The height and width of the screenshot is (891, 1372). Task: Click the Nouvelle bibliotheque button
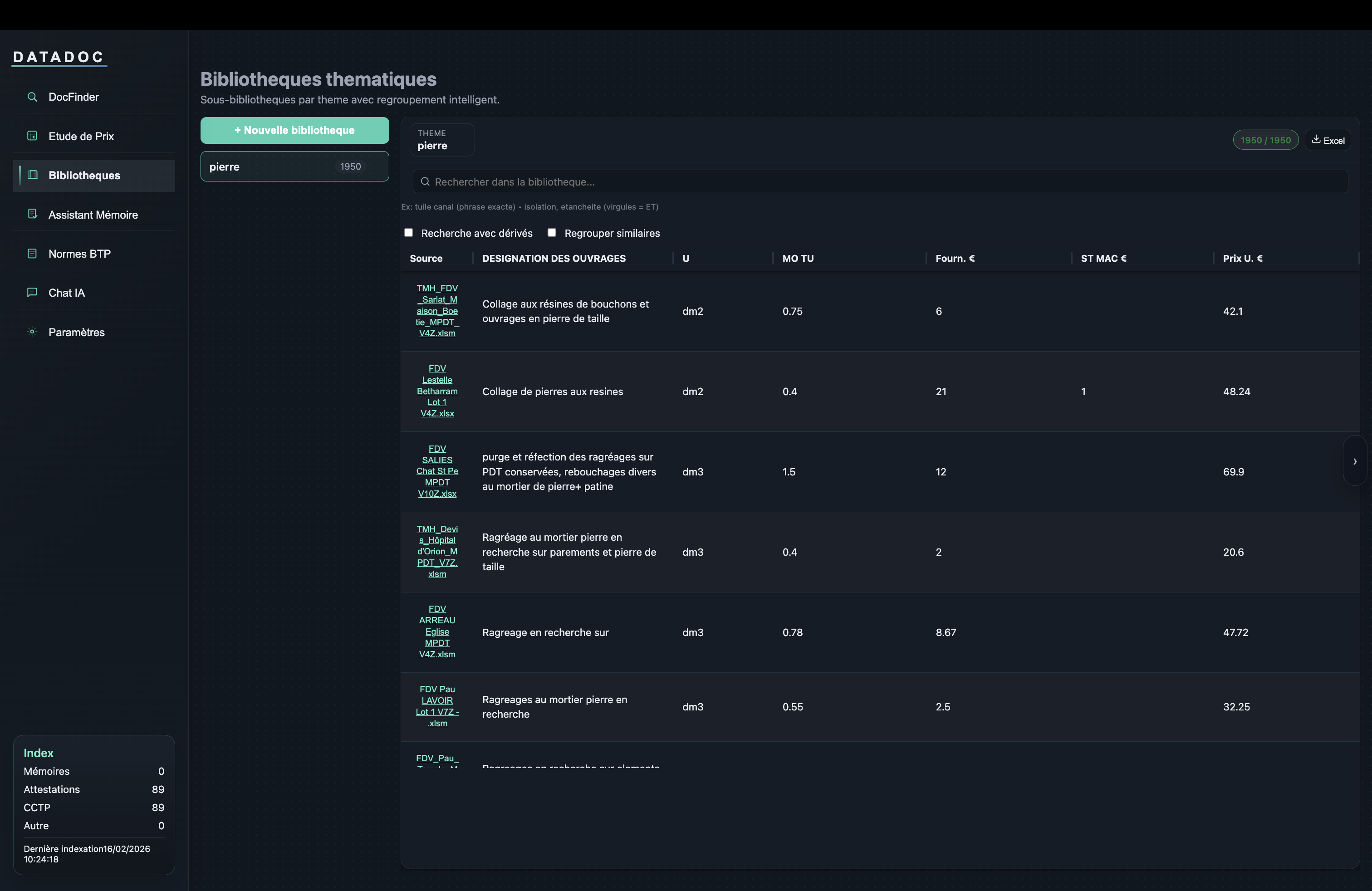click(294, 130)
